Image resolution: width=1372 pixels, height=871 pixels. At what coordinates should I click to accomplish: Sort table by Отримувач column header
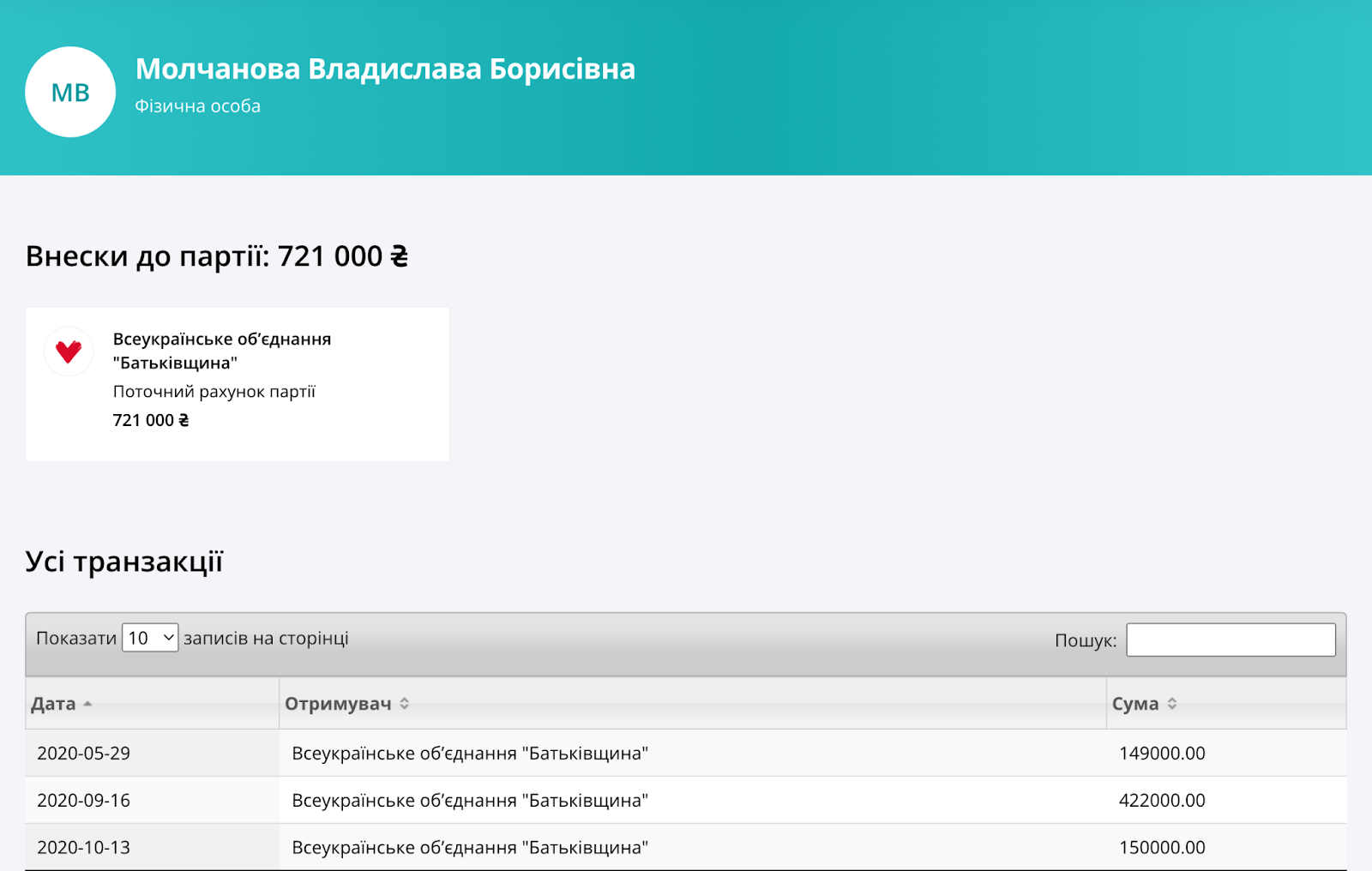(693, 704)
